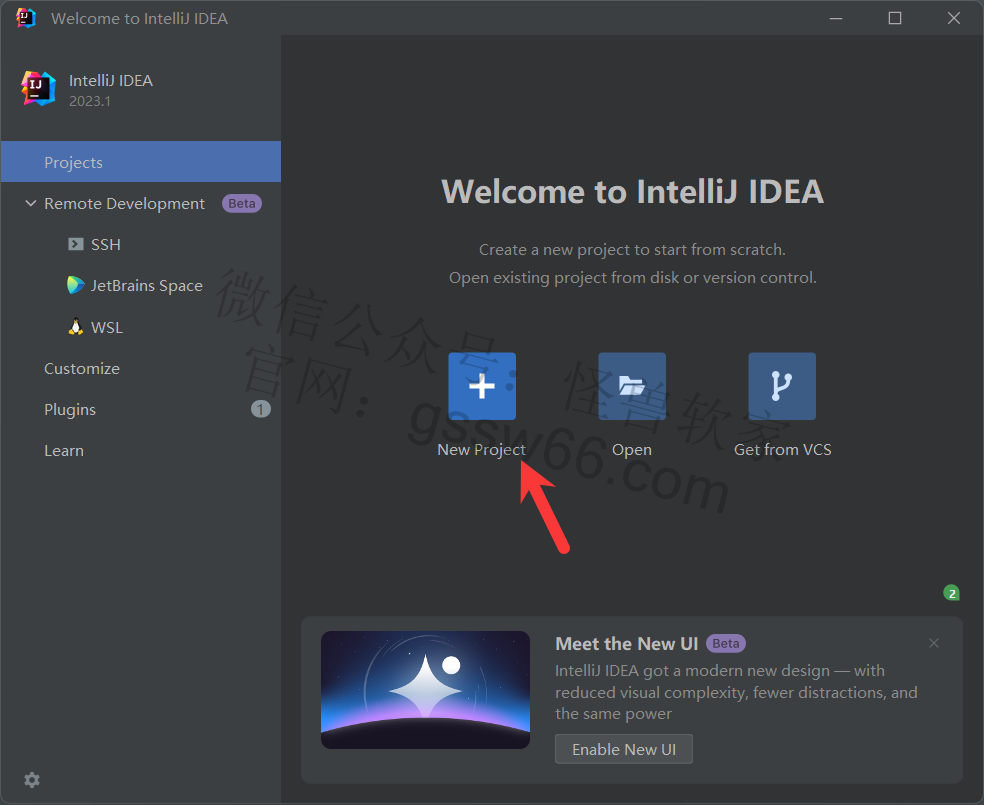Click the New UI promotional thumbnail

(425, 690)
